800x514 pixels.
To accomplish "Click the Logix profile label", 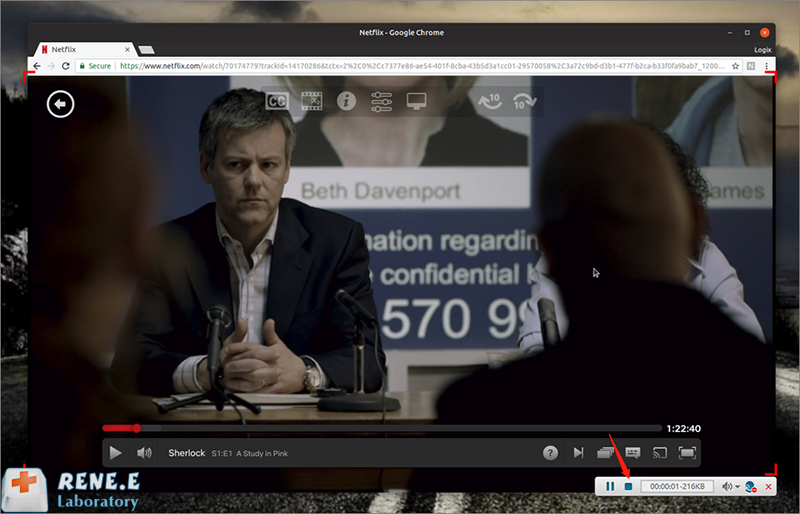I will point(762,50).
